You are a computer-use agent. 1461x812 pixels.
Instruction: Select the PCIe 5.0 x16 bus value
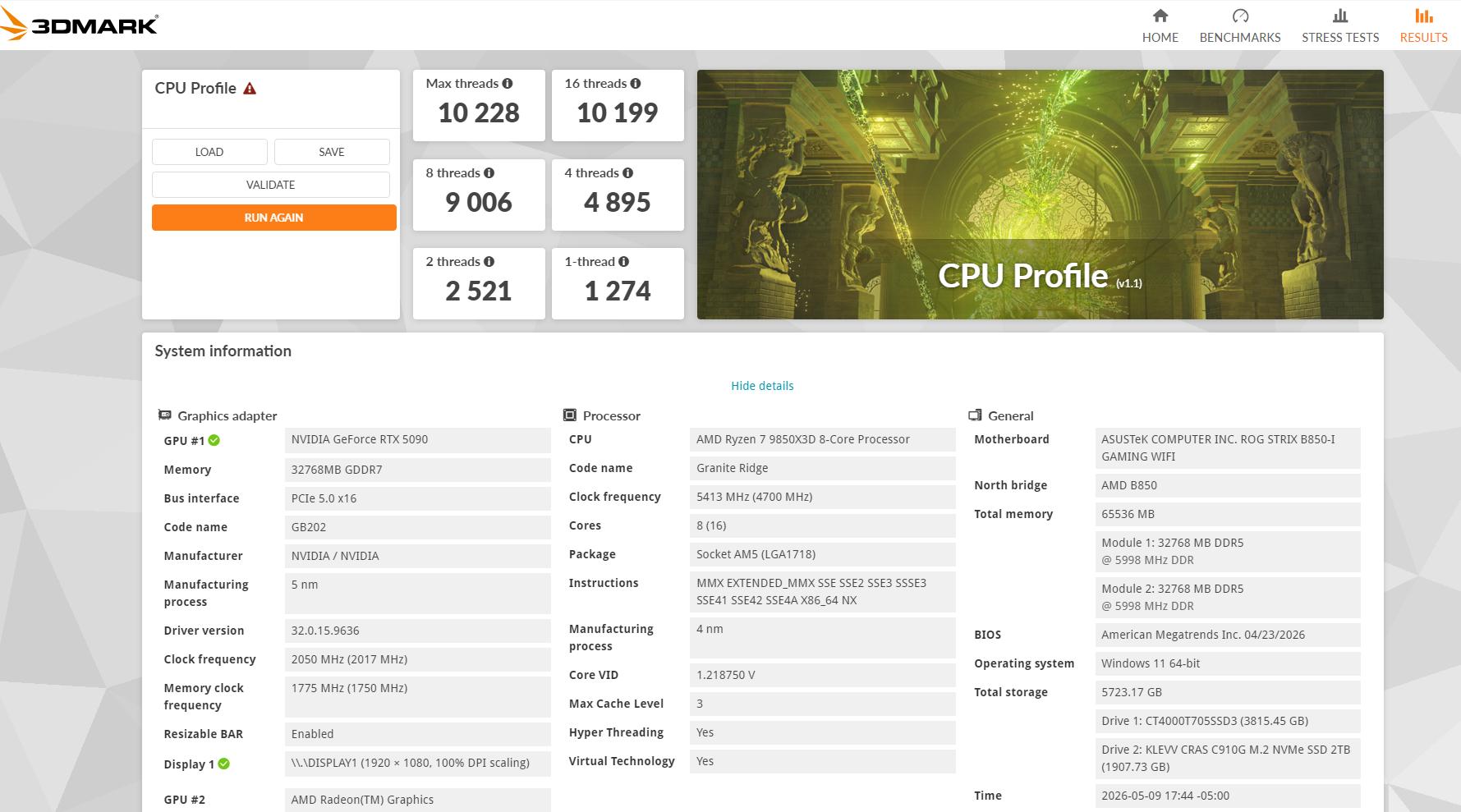(418, 498)
